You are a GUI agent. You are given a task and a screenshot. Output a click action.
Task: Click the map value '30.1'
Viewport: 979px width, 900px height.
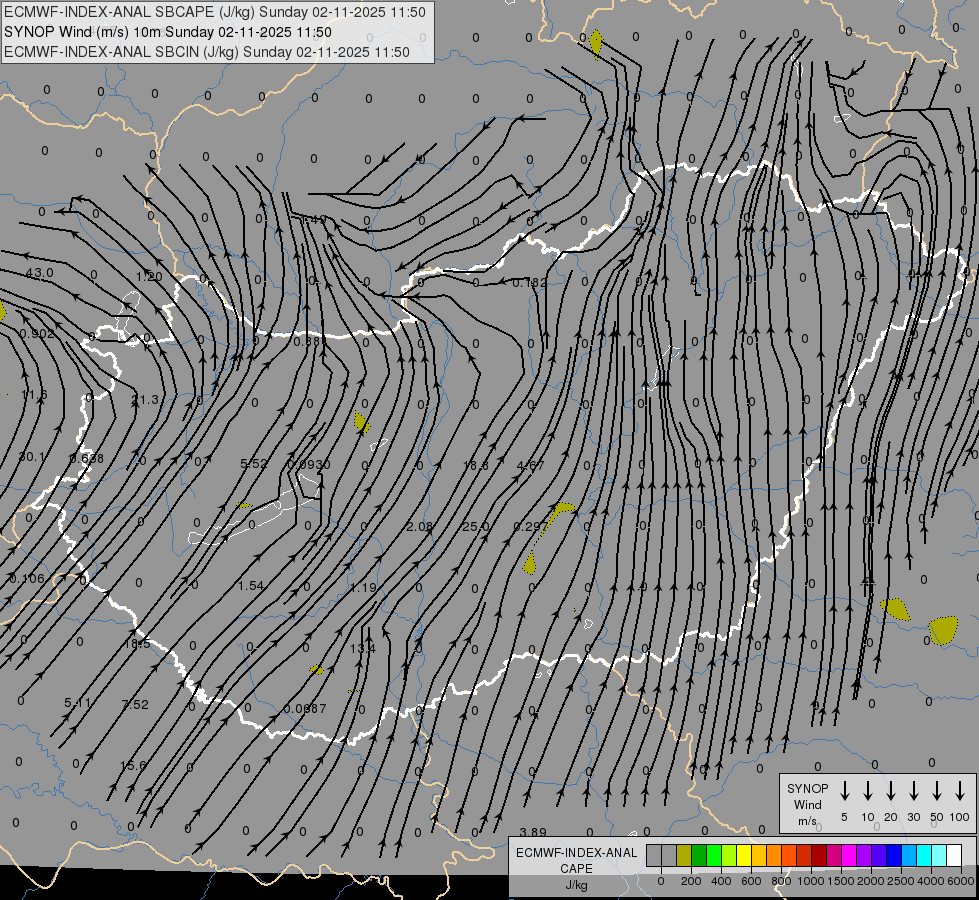pyautogui.click(x=32, y=457)
